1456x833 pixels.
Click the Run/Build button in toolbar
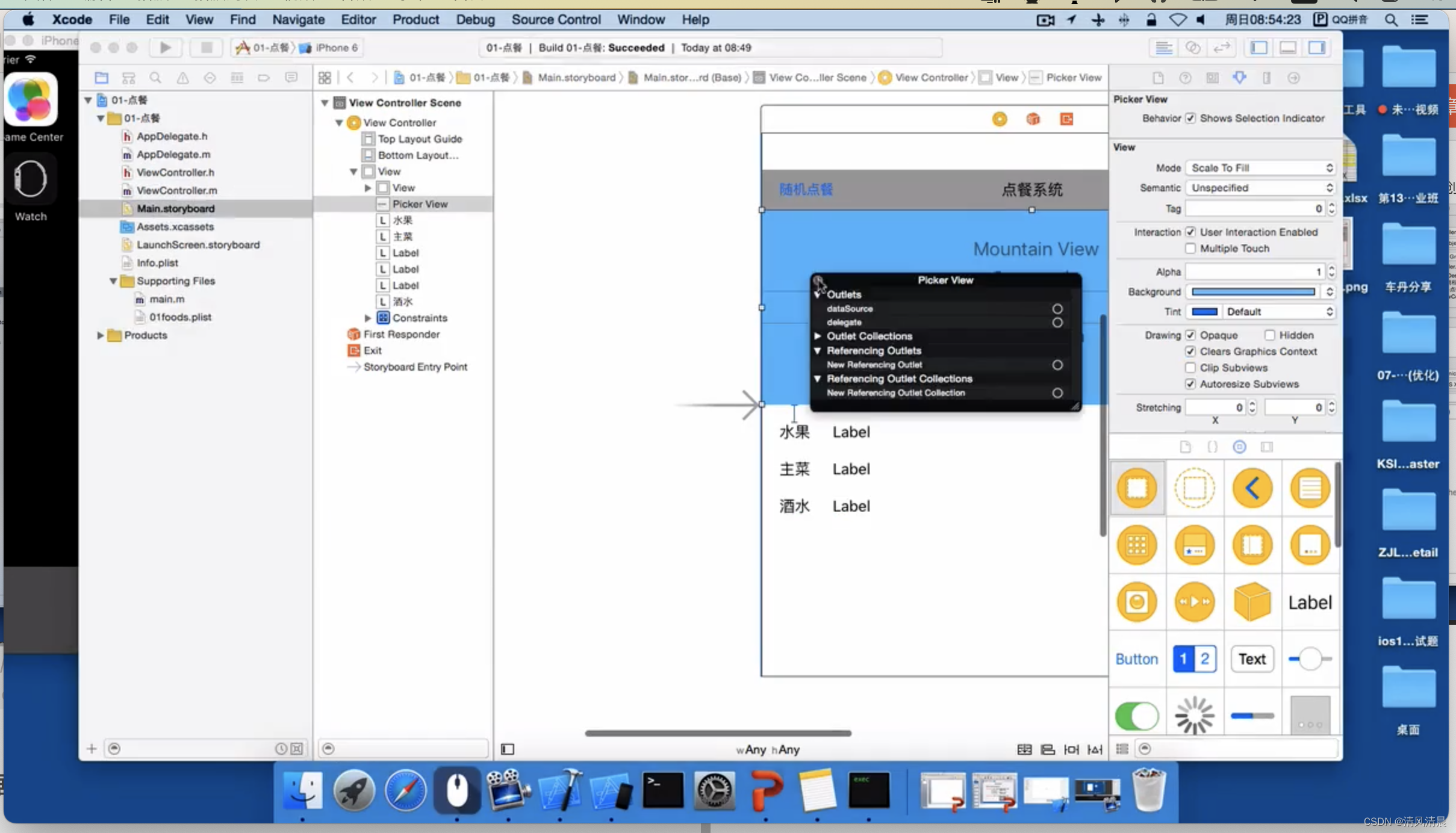pyautogui.click(x=164, y=46)
